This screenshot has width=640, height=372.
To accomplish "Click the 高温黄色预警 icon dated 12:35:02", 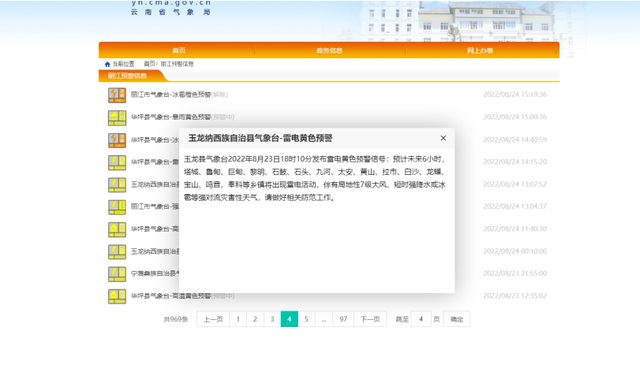I will point(117,296).
